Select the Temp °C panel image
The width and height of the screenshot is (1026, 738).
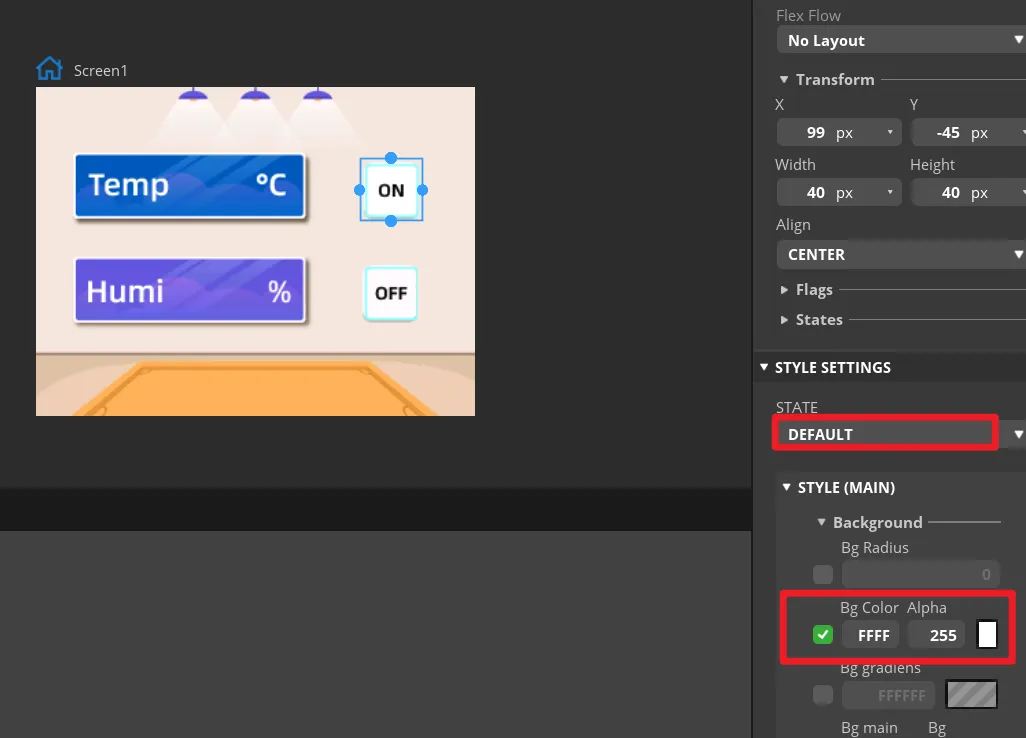coord(189,186)
